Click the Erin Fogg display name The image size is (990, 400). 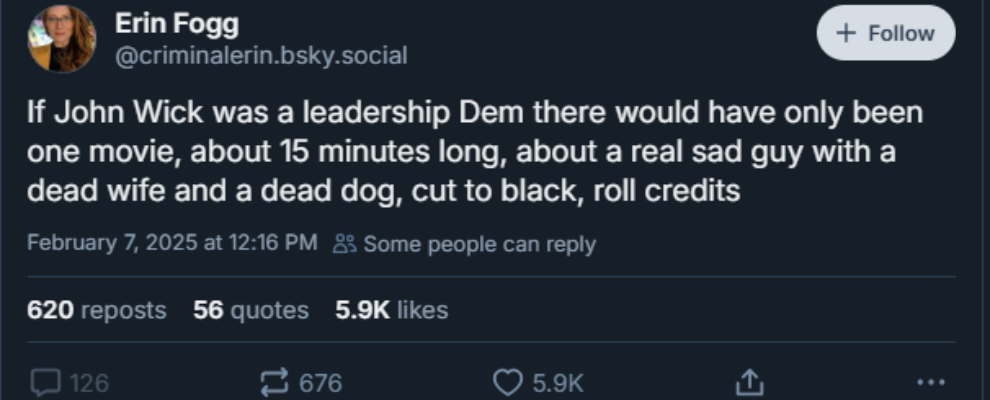[176, 24]
